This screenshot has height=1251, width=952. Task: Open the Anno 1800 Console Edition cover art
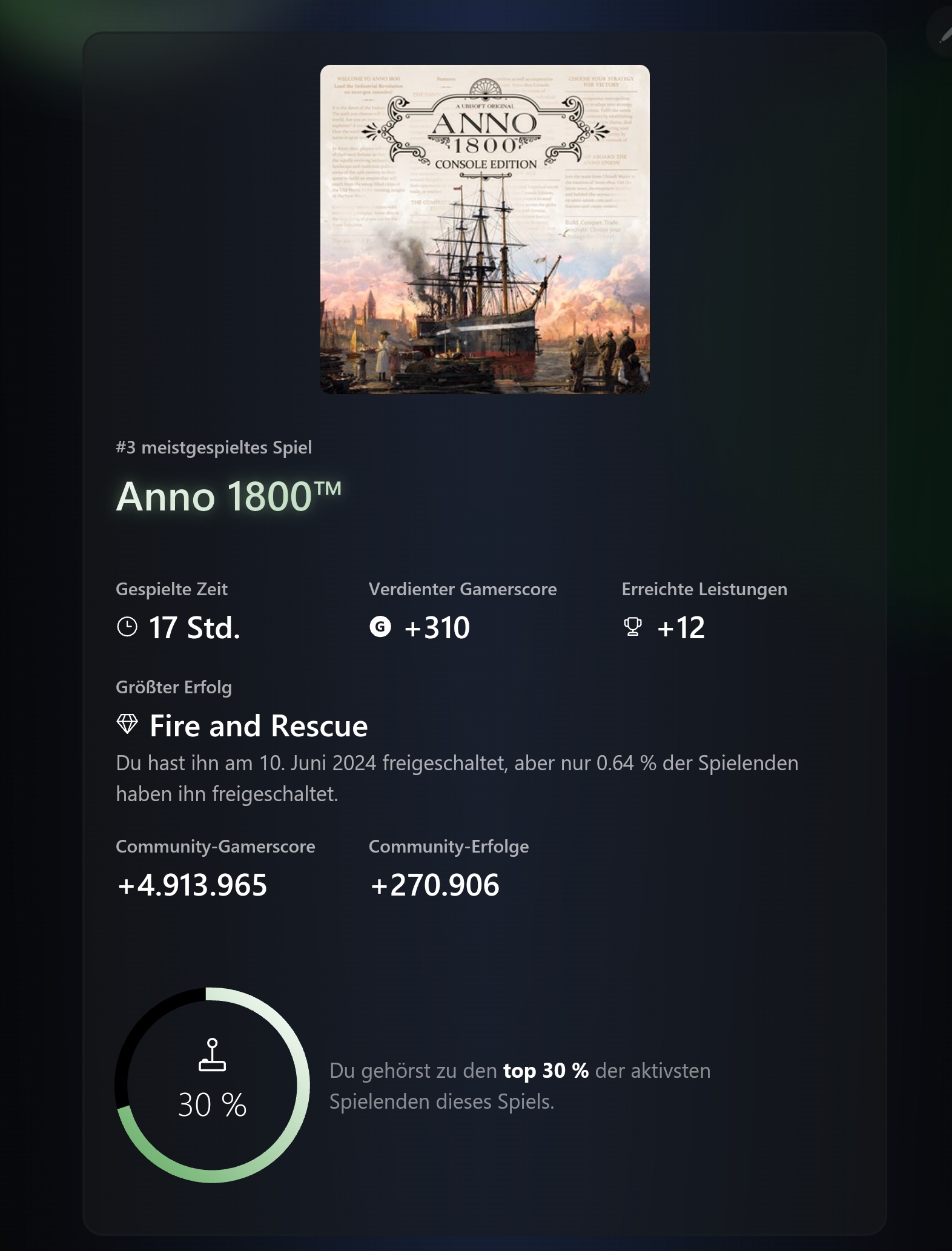pos(484,229)
